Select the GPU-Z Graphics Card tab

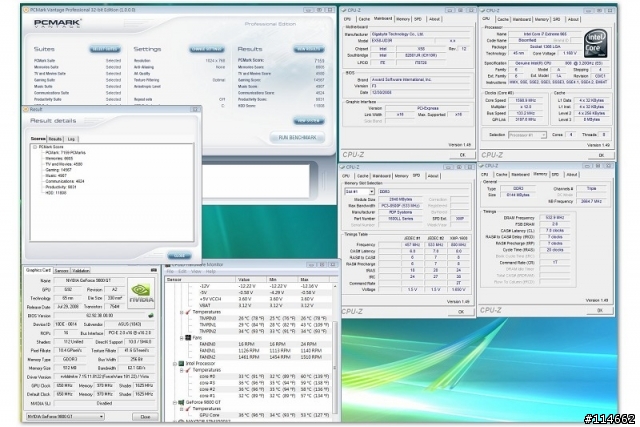[38, 270]
